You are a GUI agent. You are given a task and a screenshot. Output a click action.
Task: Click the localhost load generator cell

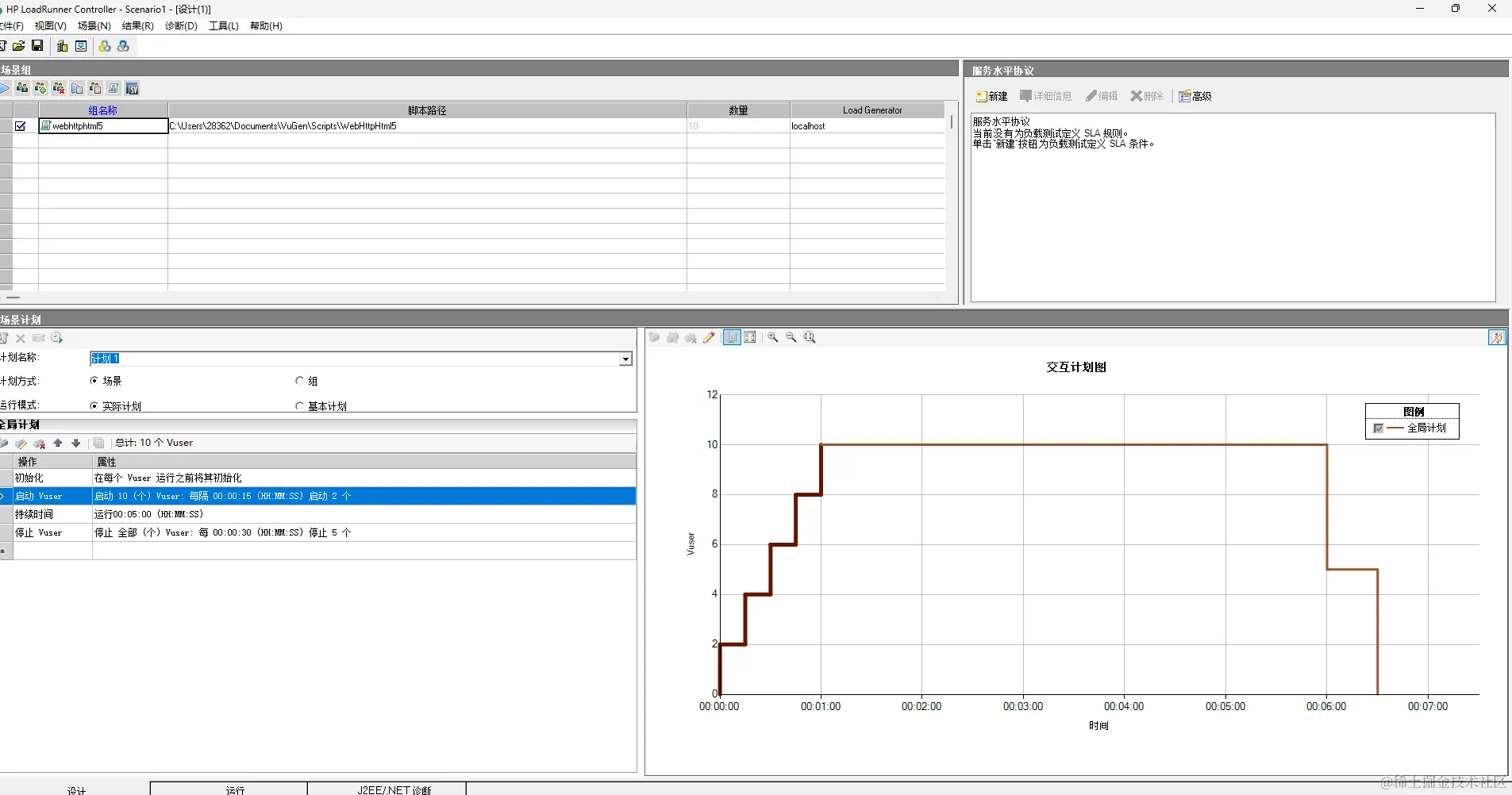[x=868, y=126]
